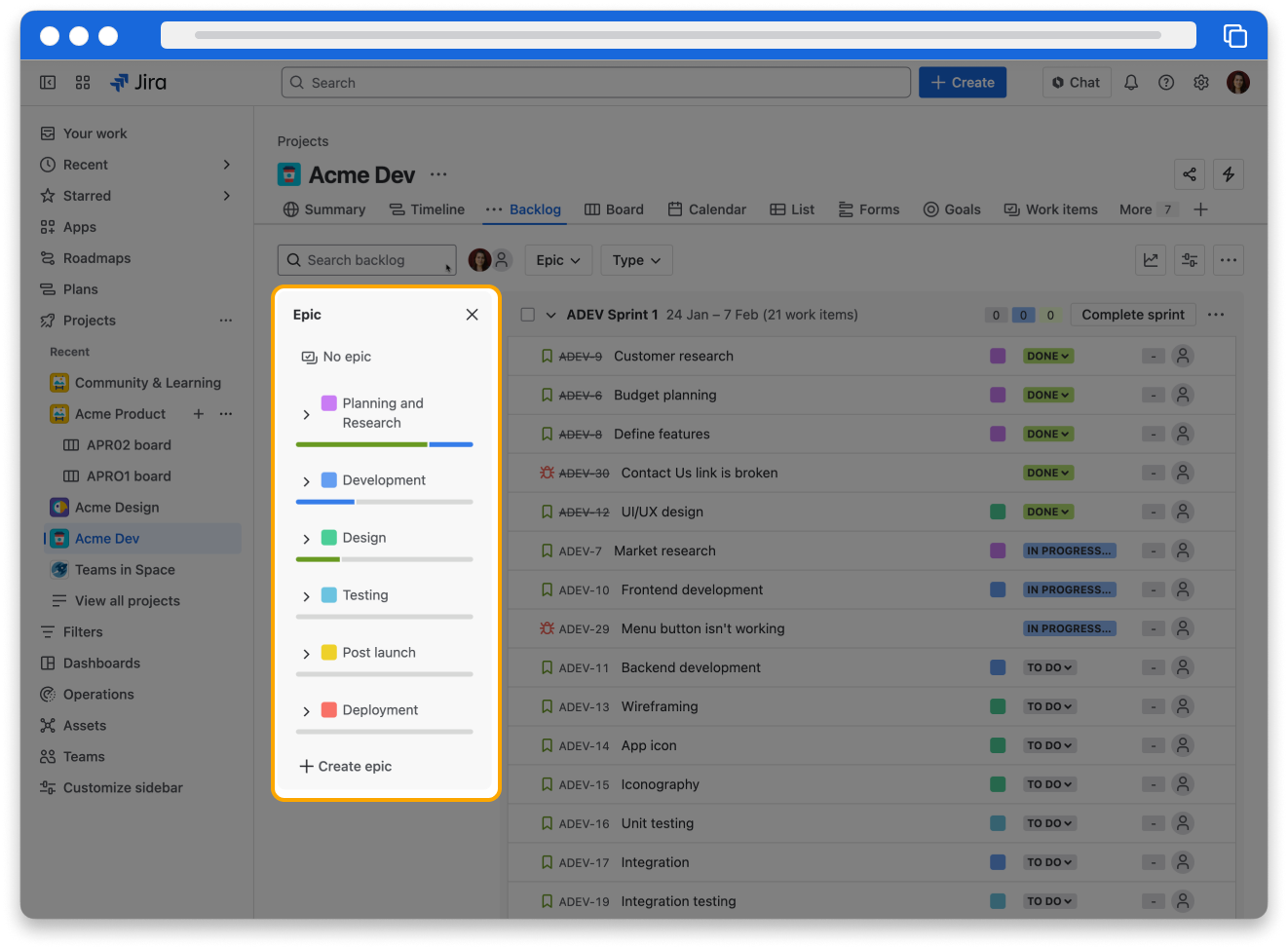Switch to the Calendar tab
The image size is (1288, 949).
[706, 209]
